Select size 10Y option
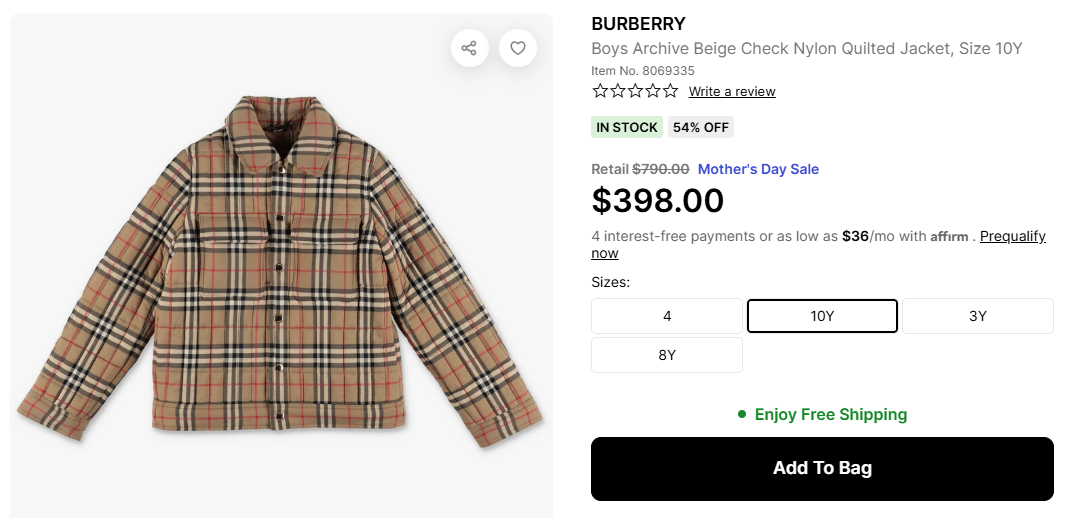Viewport: 1068px width, 518px height. [x=822, y=316]
